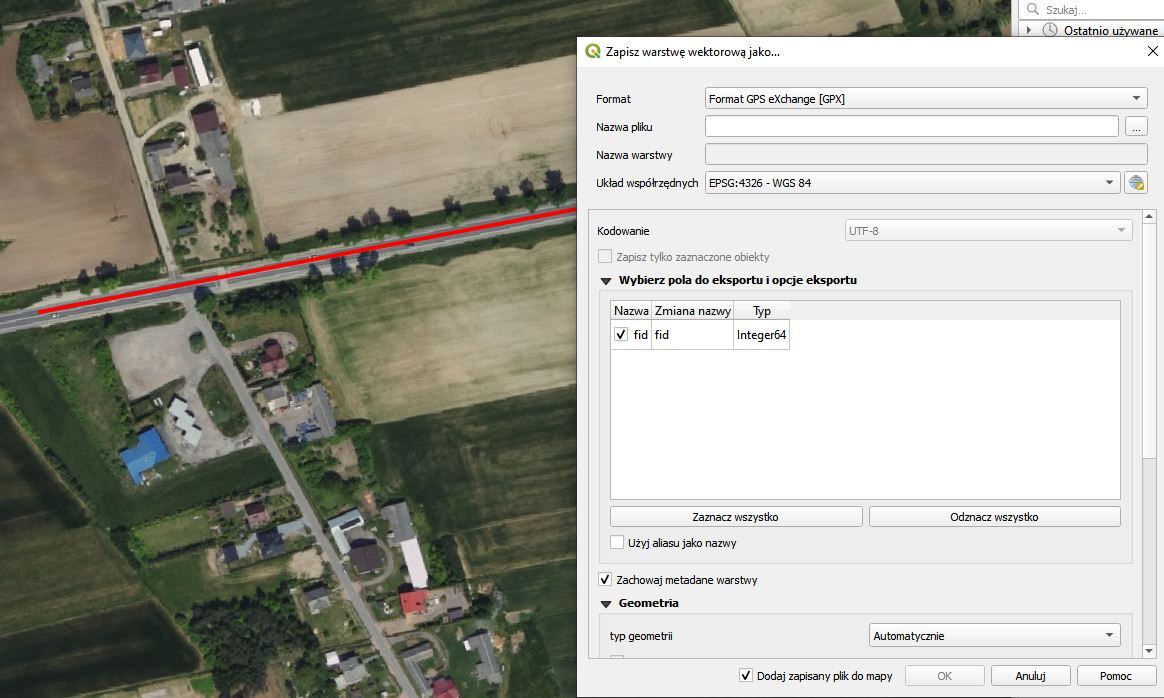Close the Zapisz warstwę wektorową dialog
1164x698 pixels.
coord(1152,51)
